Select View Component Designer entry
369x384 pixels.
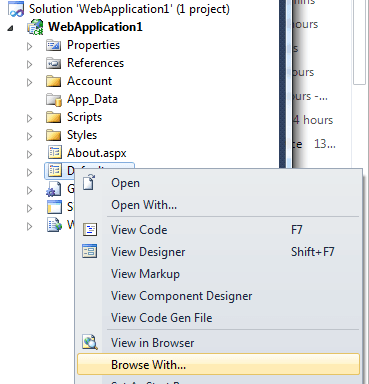182,296
